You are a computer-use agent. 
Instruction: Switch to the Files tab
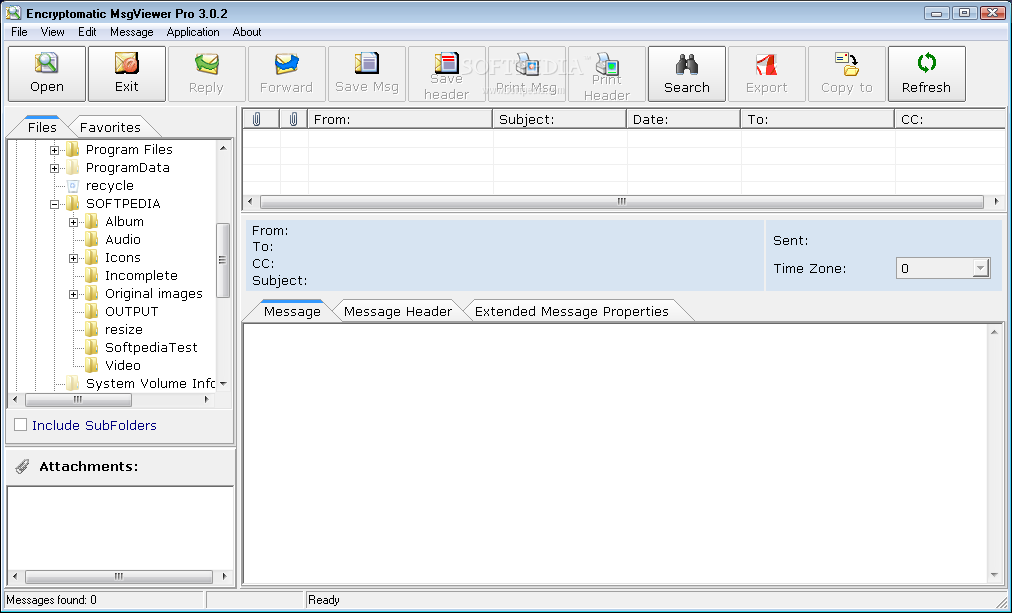click(42, 127)
